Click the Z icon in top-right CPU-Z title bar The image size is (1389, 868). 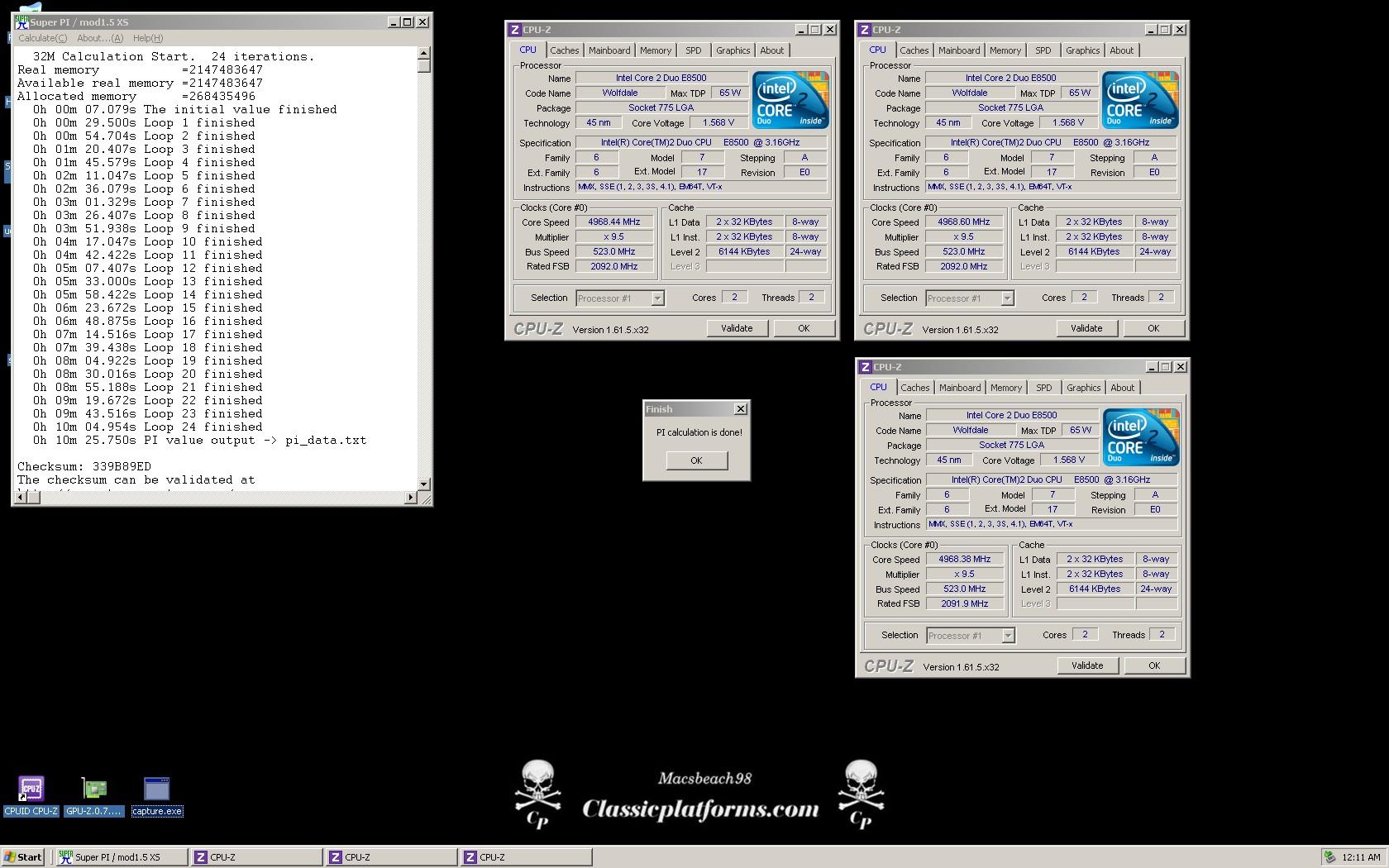click(864, 30)
